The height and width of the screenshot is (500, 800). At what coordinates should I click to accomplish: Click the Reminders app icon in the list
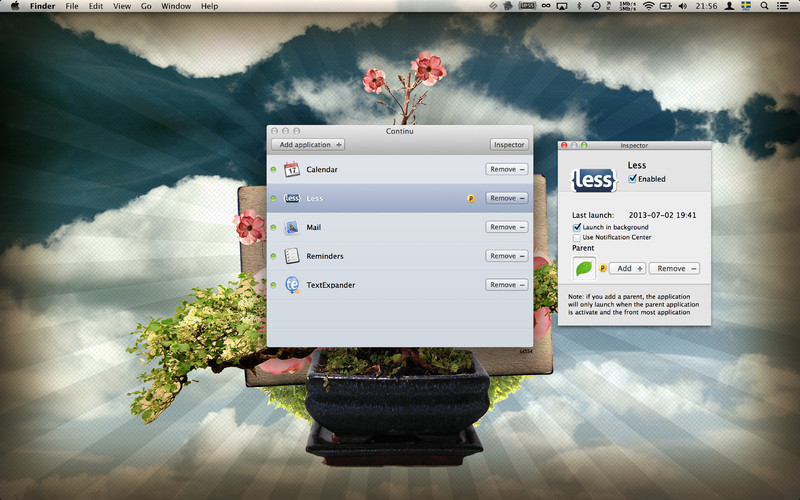tap(292, 256)
